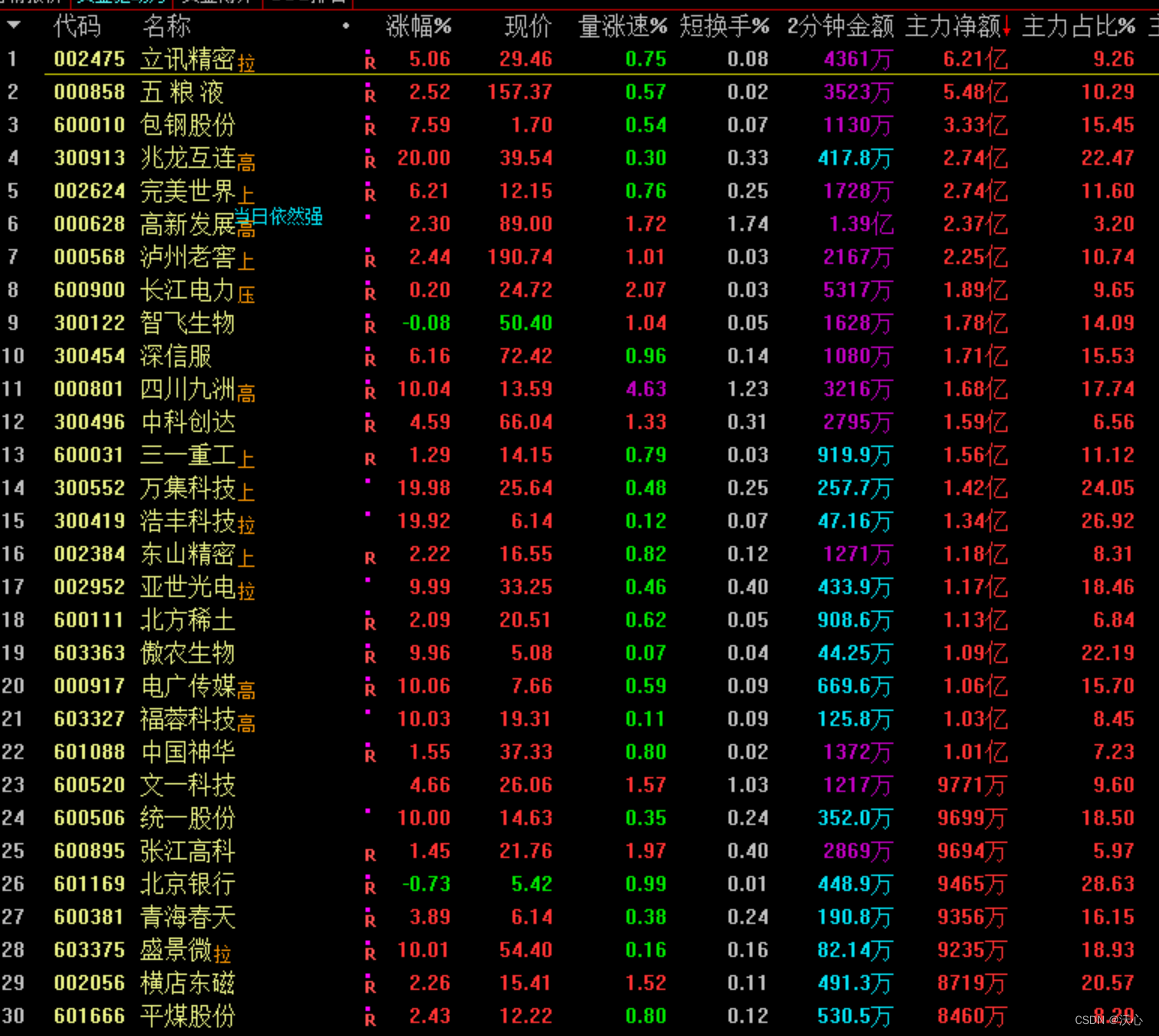The width and height of the screenshot is (1159, 1036).
Task: Click the small dot in the header row
Action: (345, 26)
